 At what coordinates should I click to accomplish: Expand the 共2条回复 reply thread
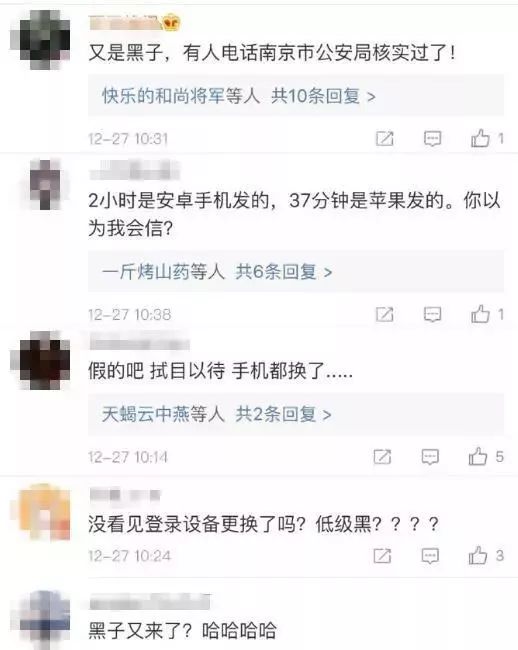click(x=284, y=414)
